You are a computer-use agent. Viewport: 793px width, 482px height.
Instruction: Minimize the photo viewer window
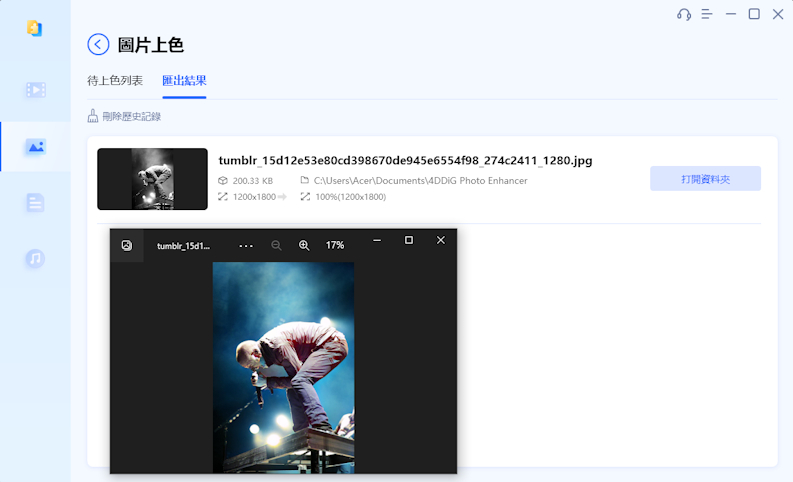[377, 240]
